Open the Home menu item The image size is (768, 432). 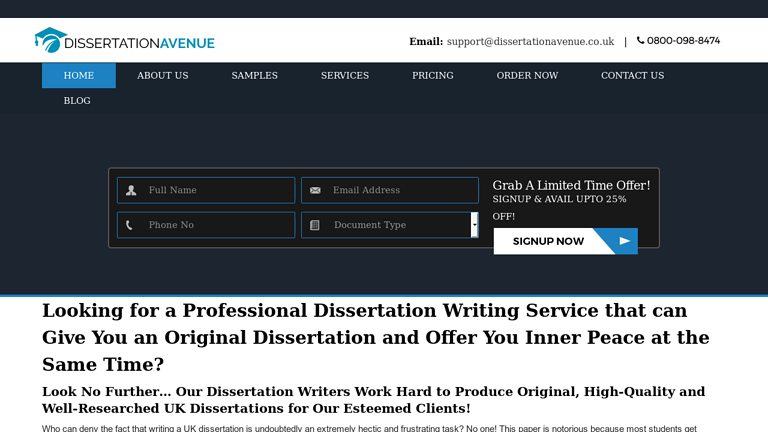(x=78, y=76)
